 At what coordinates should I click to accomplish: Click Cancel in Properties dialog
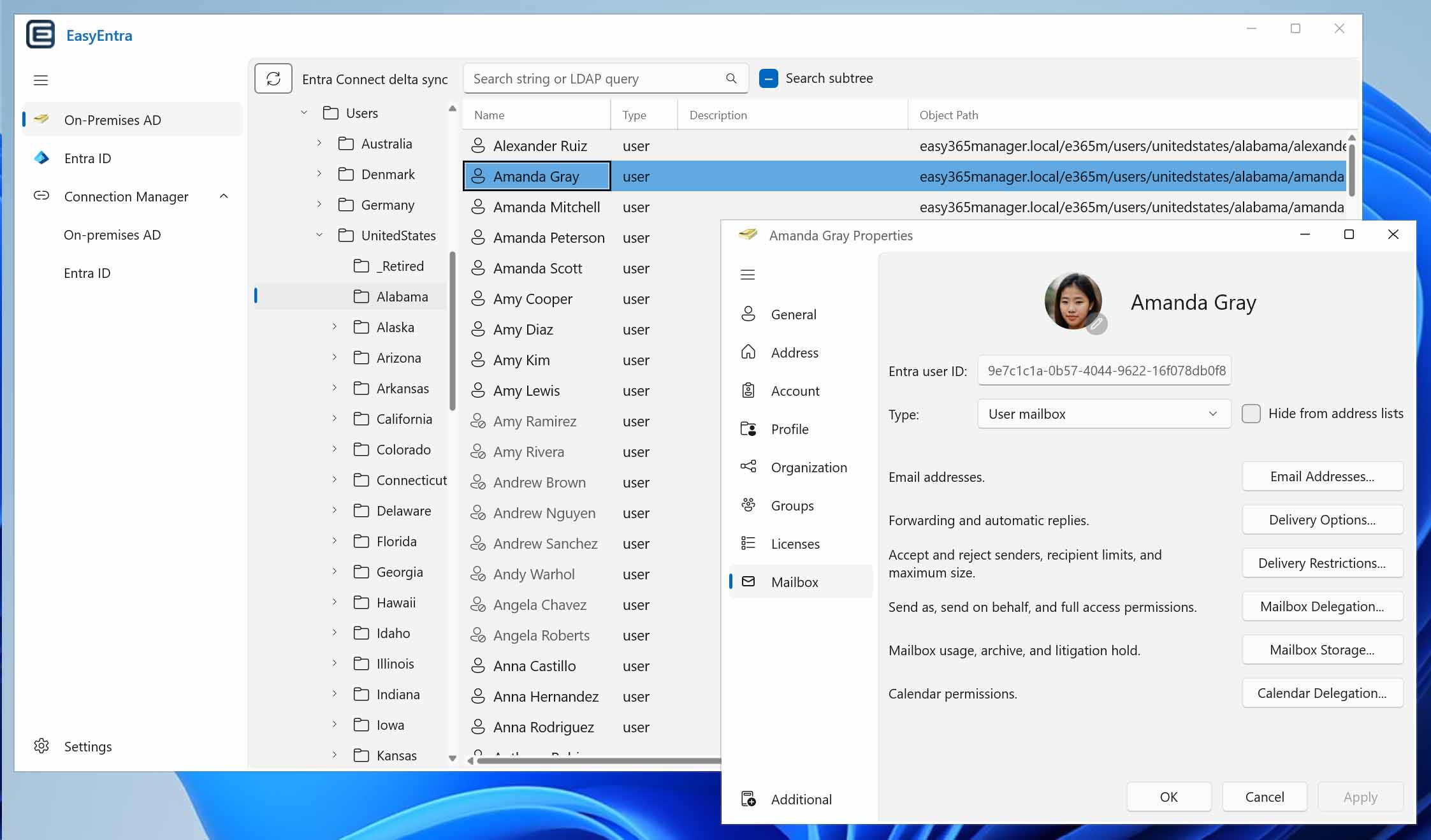(1264, 797)
